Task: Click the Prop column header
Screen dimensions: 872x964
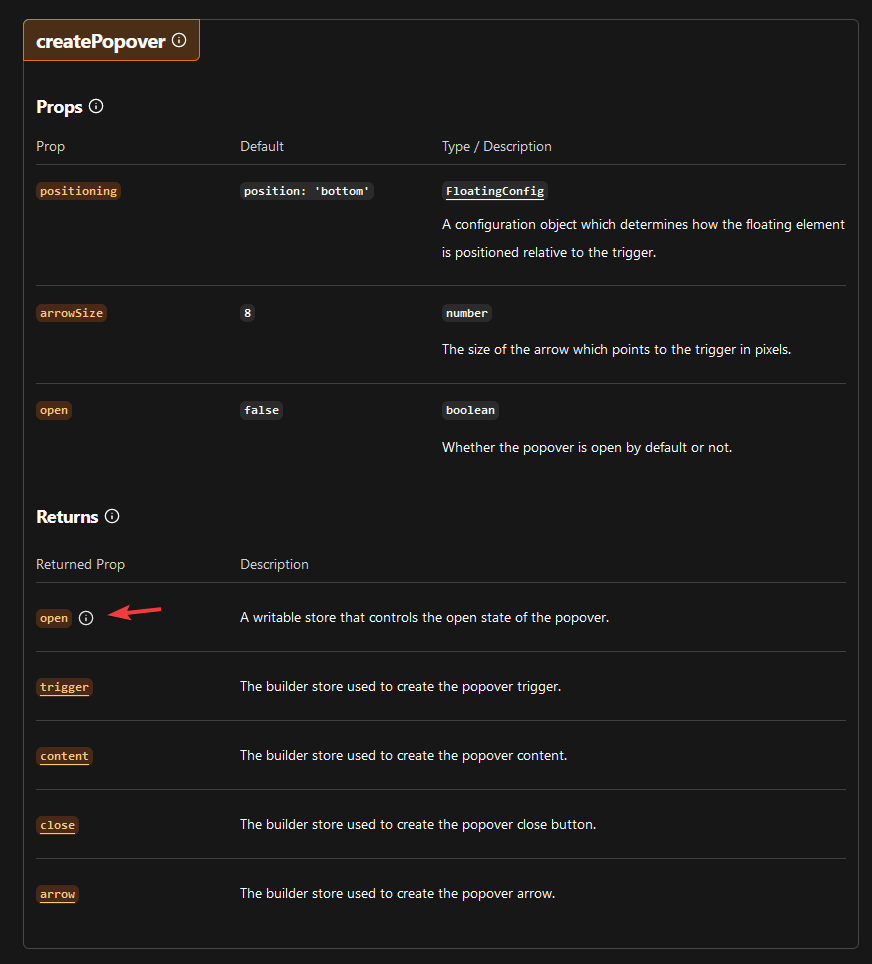Action: 50,146
